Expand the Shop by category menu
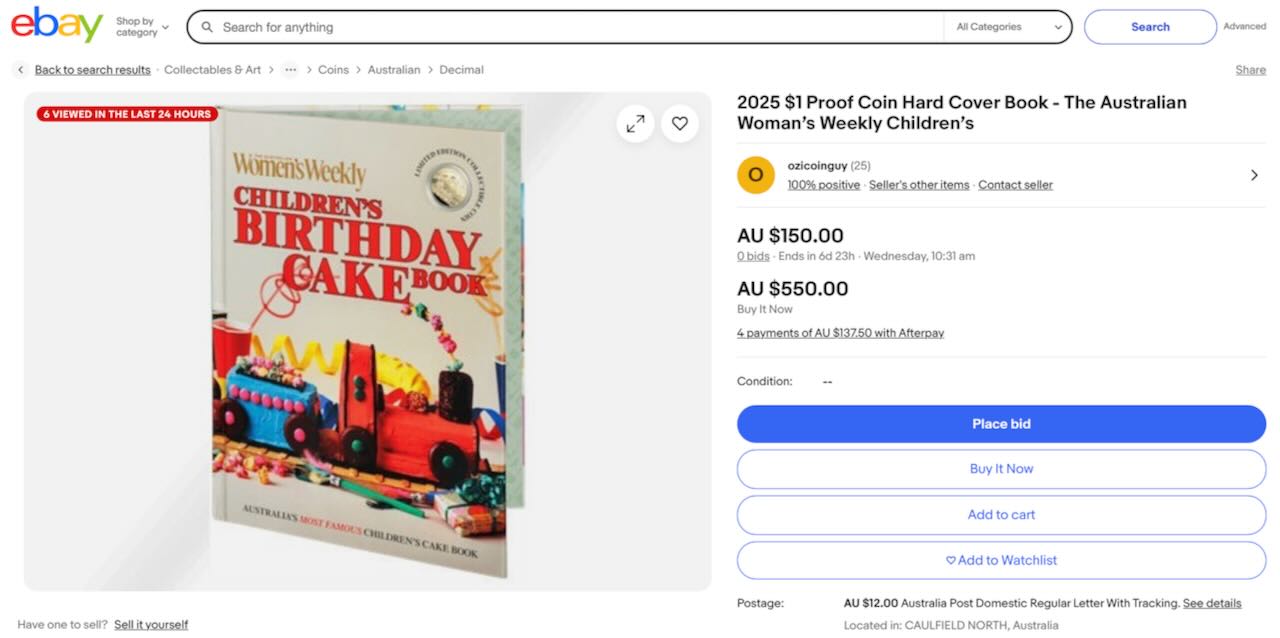 (142, 27)
